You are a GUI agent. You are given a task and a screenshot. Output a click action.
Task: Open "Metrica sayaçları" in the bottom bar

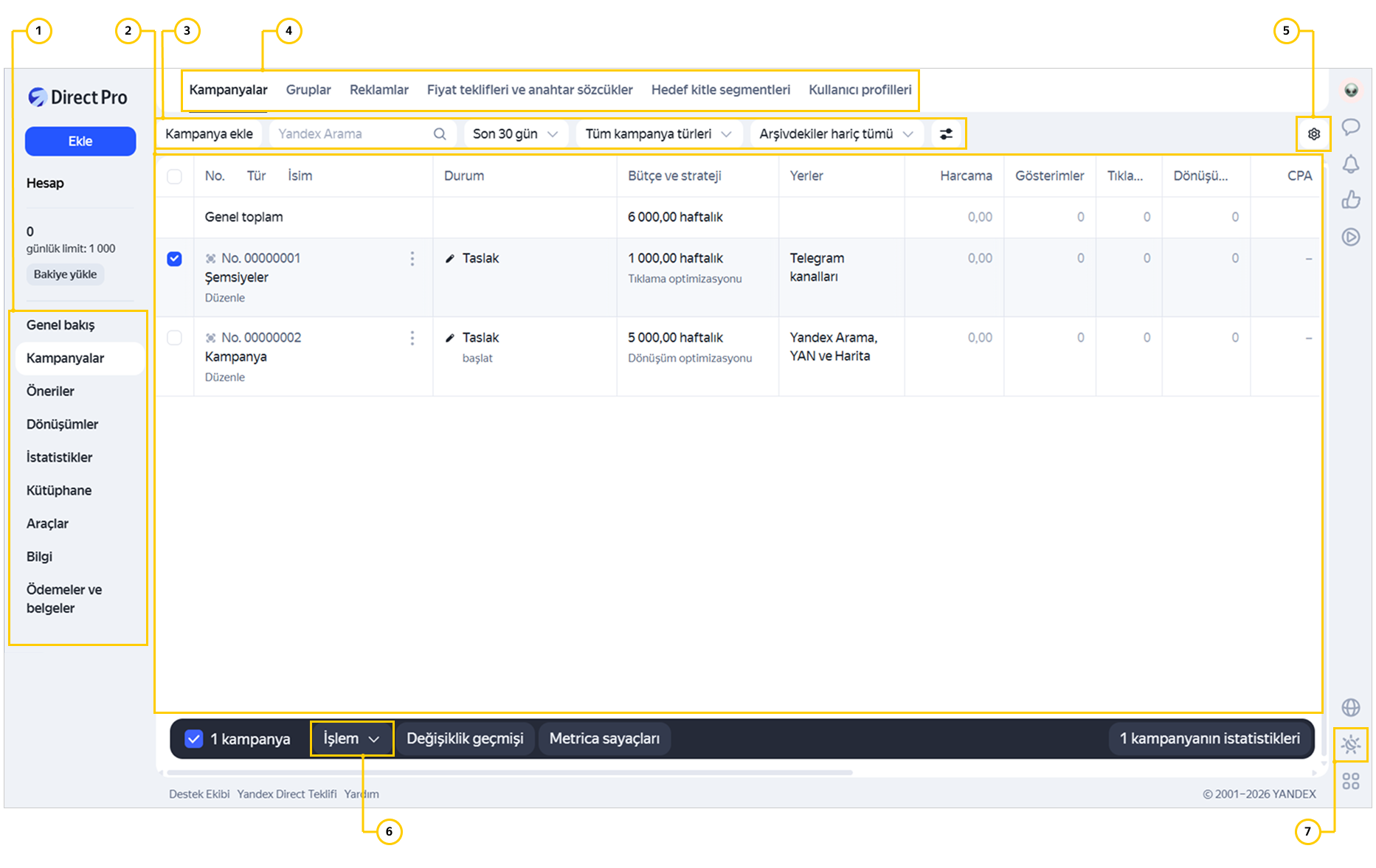[x=604, y=739]
